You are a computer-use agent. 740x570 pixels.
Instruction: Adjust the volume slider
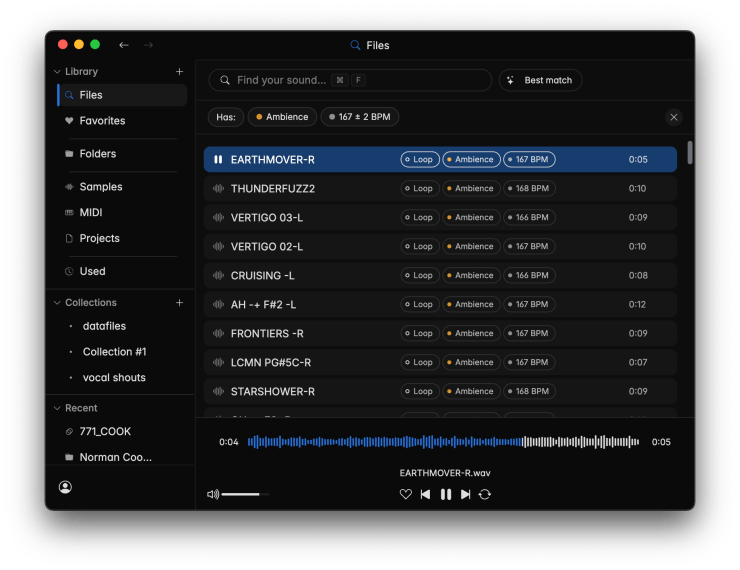click(x=245, y=494)
